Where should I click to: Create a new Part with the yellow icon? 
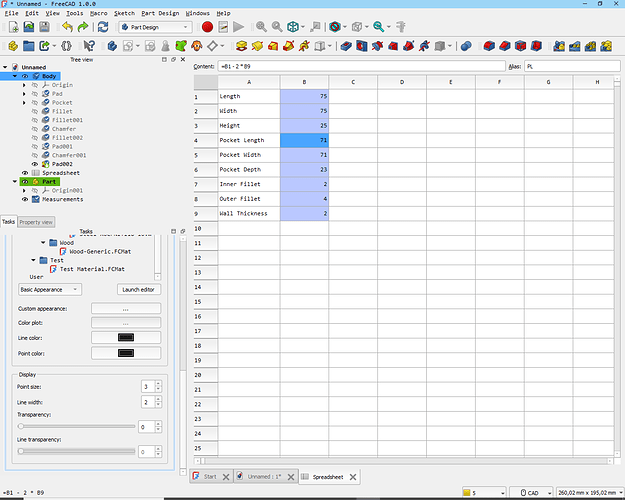click(x=13, y=46)
